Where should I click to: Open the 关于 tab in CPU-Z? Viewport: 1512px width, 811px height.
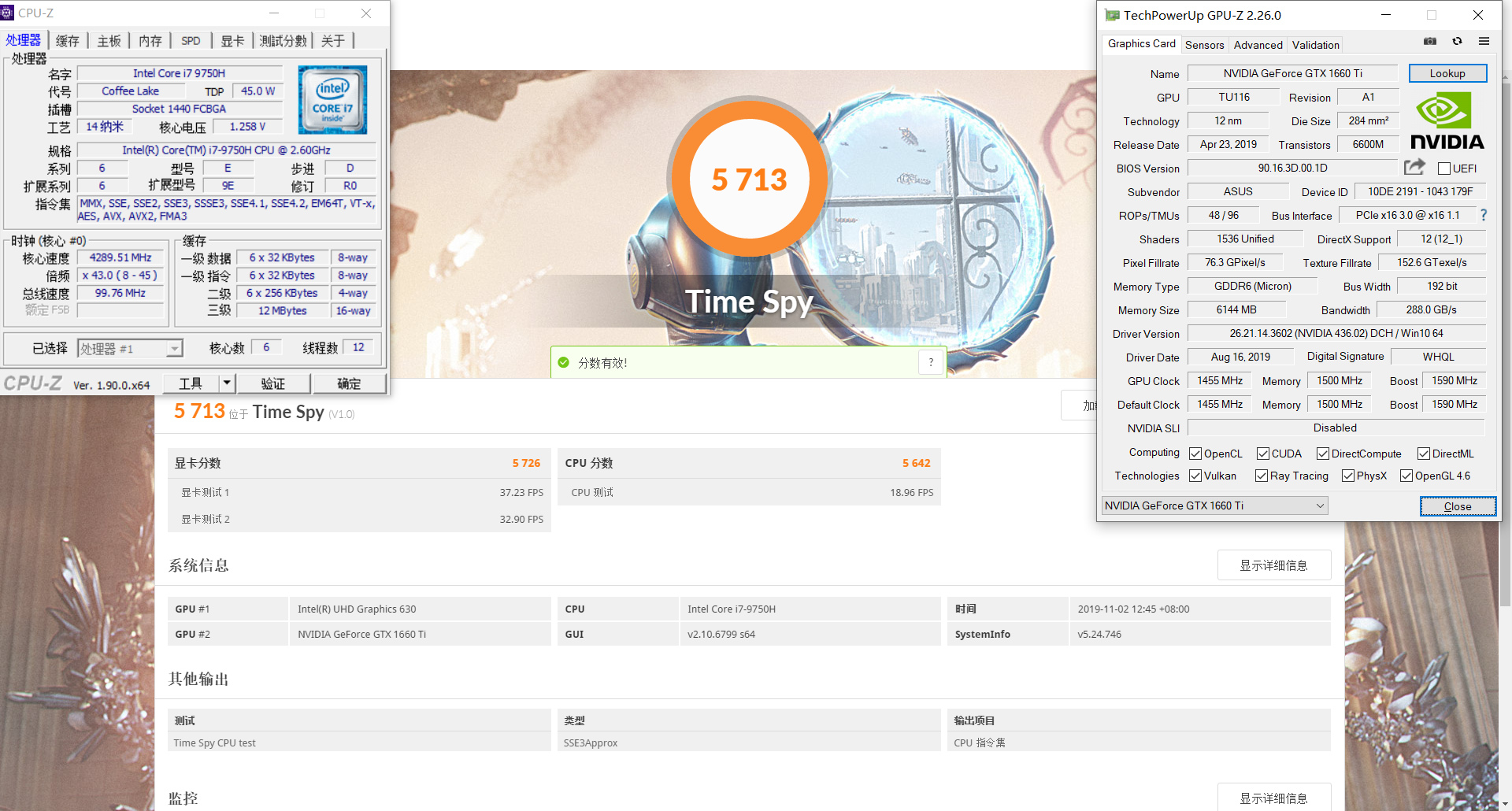(333, 41)
